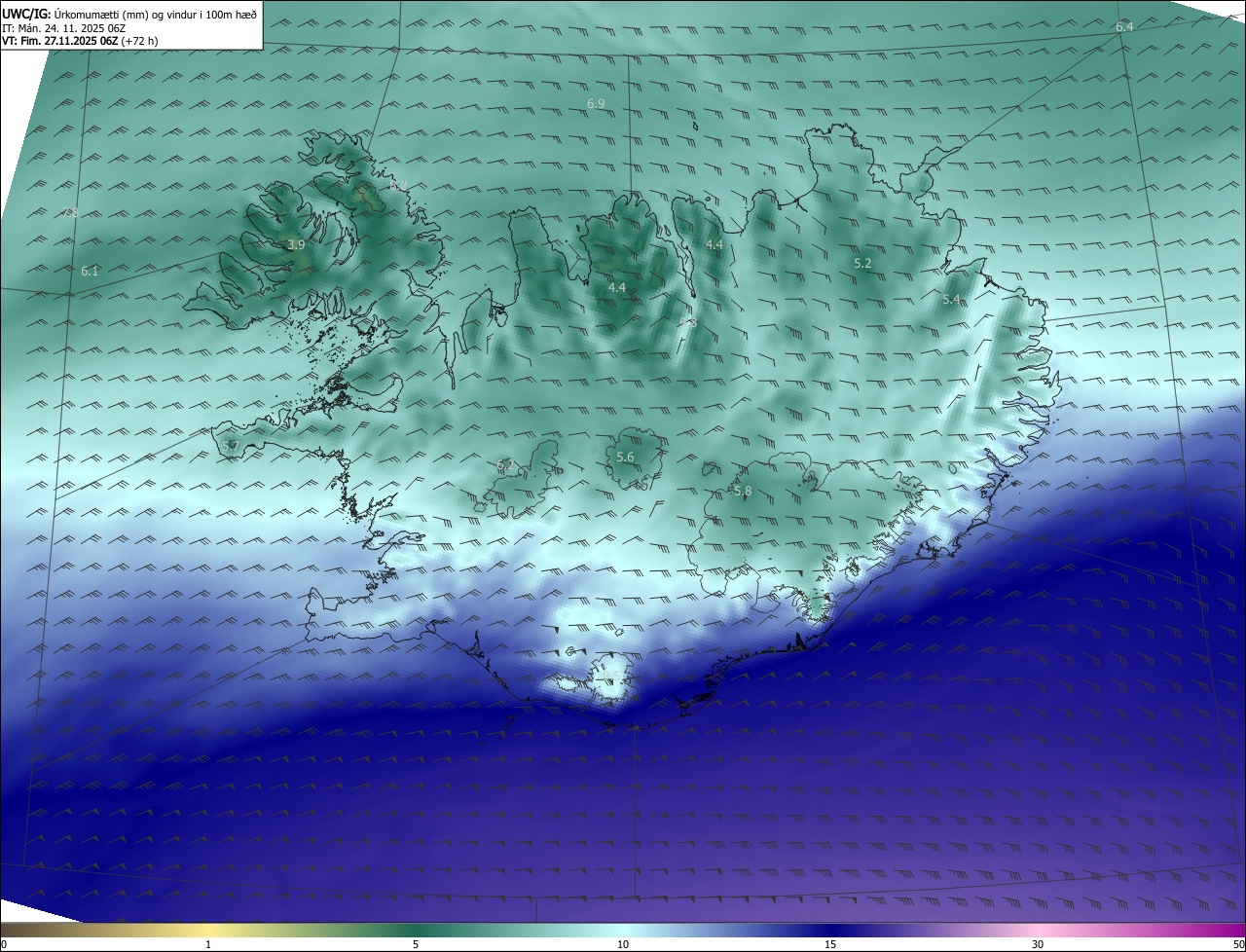
Task: Click the map value label 3.9
Action: coord(296,245)
